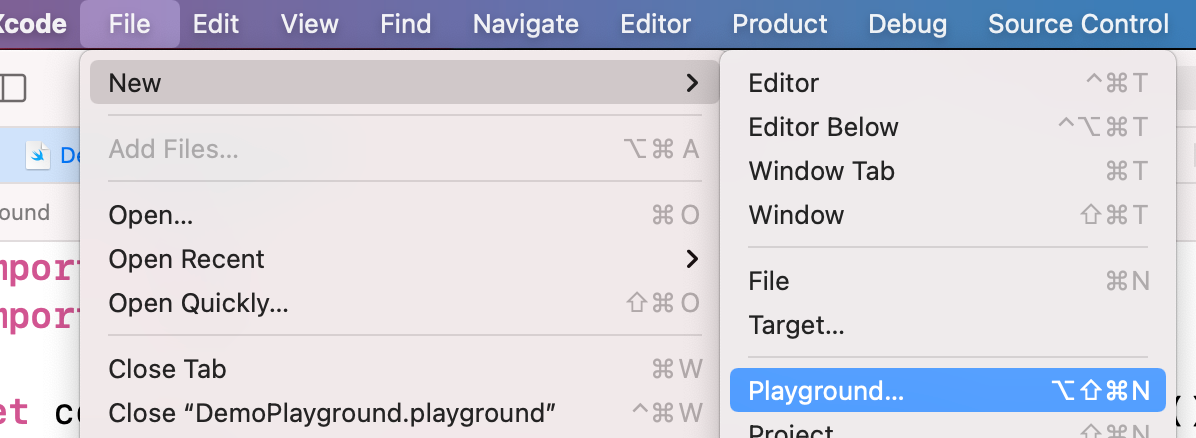This screenshot has width=1196, height=438.
Task: Choose File in the New submenu
Action: pyautogui.click(x=948, y=282)
